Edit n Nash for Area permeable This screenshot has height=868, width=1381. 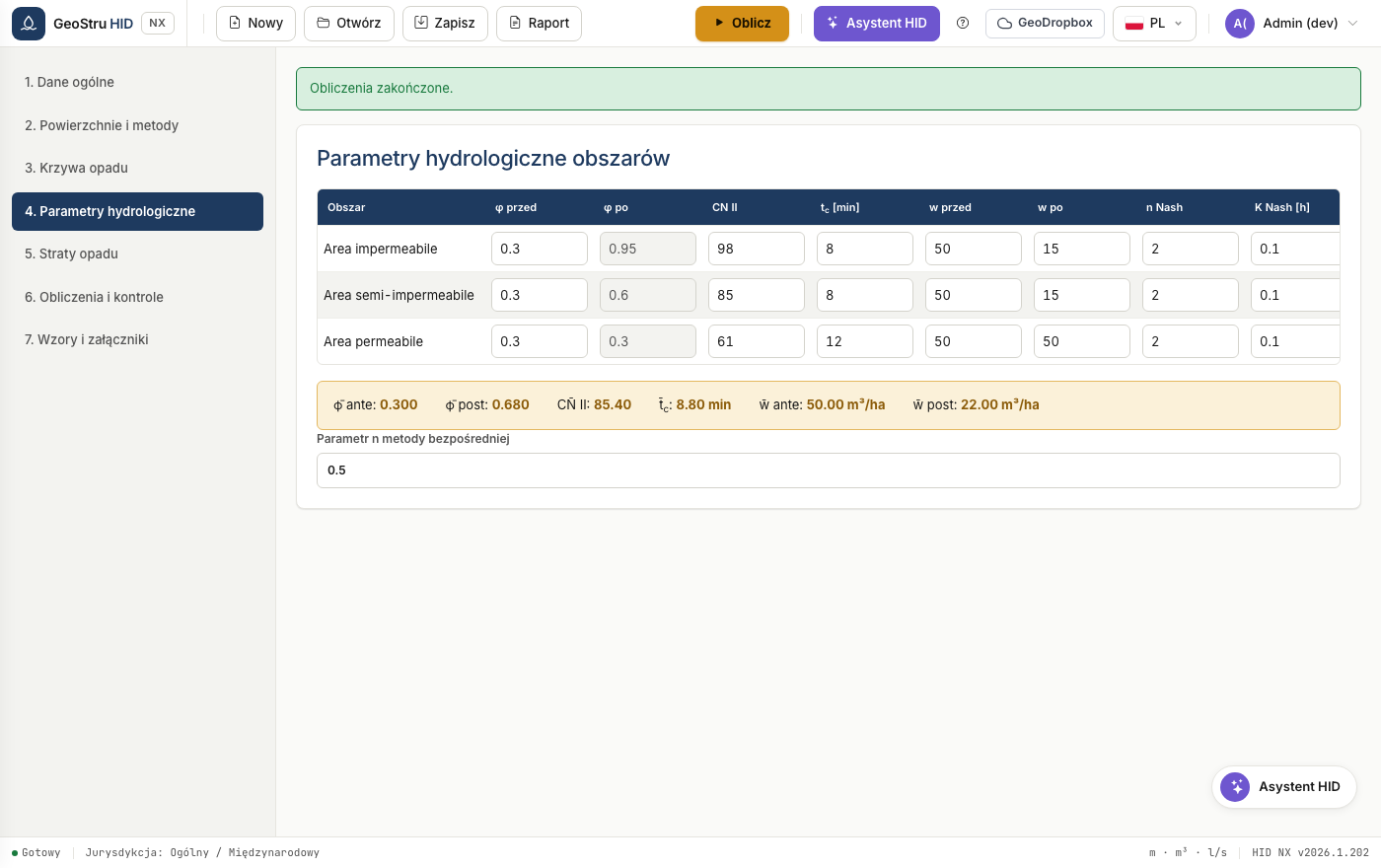(x=1191, y=341)
